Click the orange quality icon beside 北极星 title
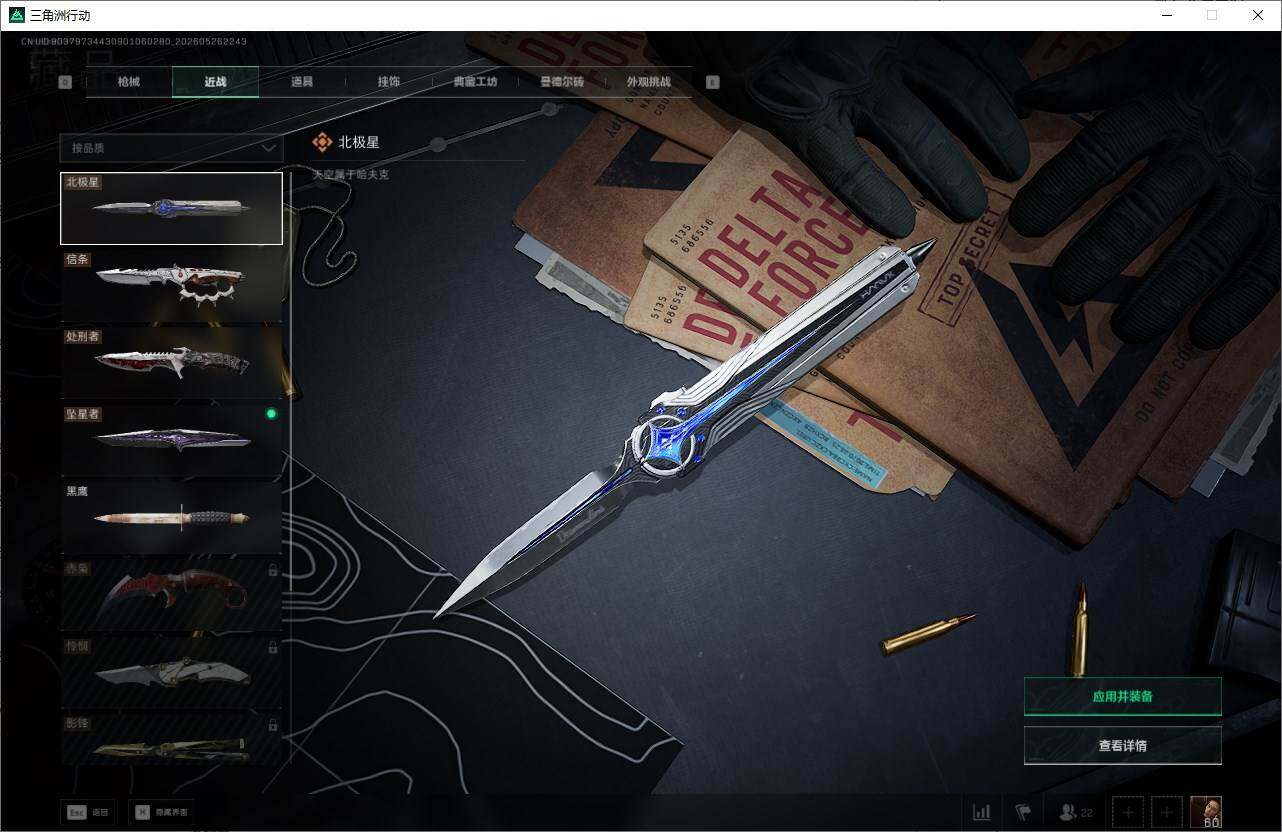 [x=322, y=143]
